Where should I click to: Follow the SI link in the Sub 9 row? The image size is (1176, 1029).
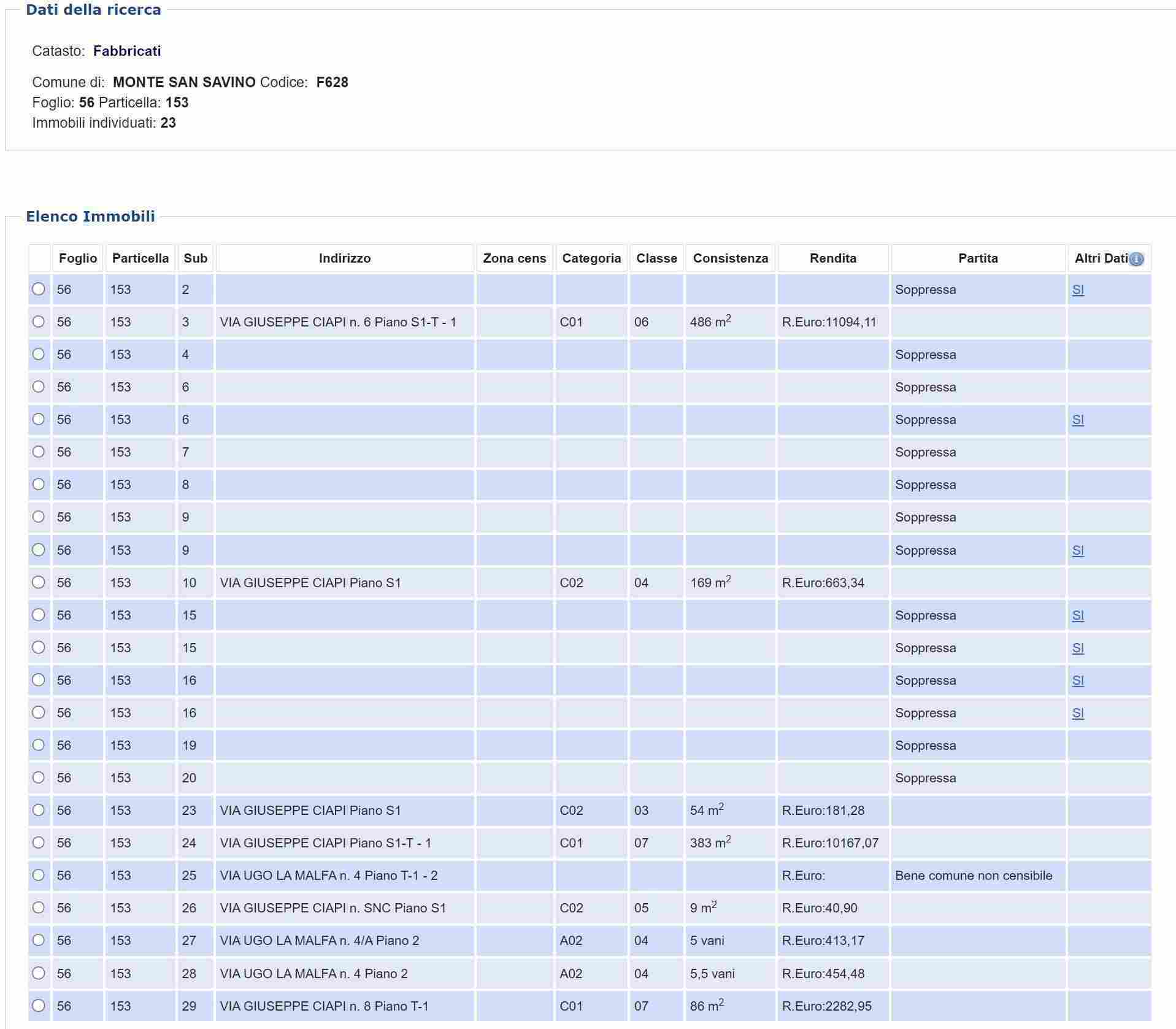[1077, 550]
